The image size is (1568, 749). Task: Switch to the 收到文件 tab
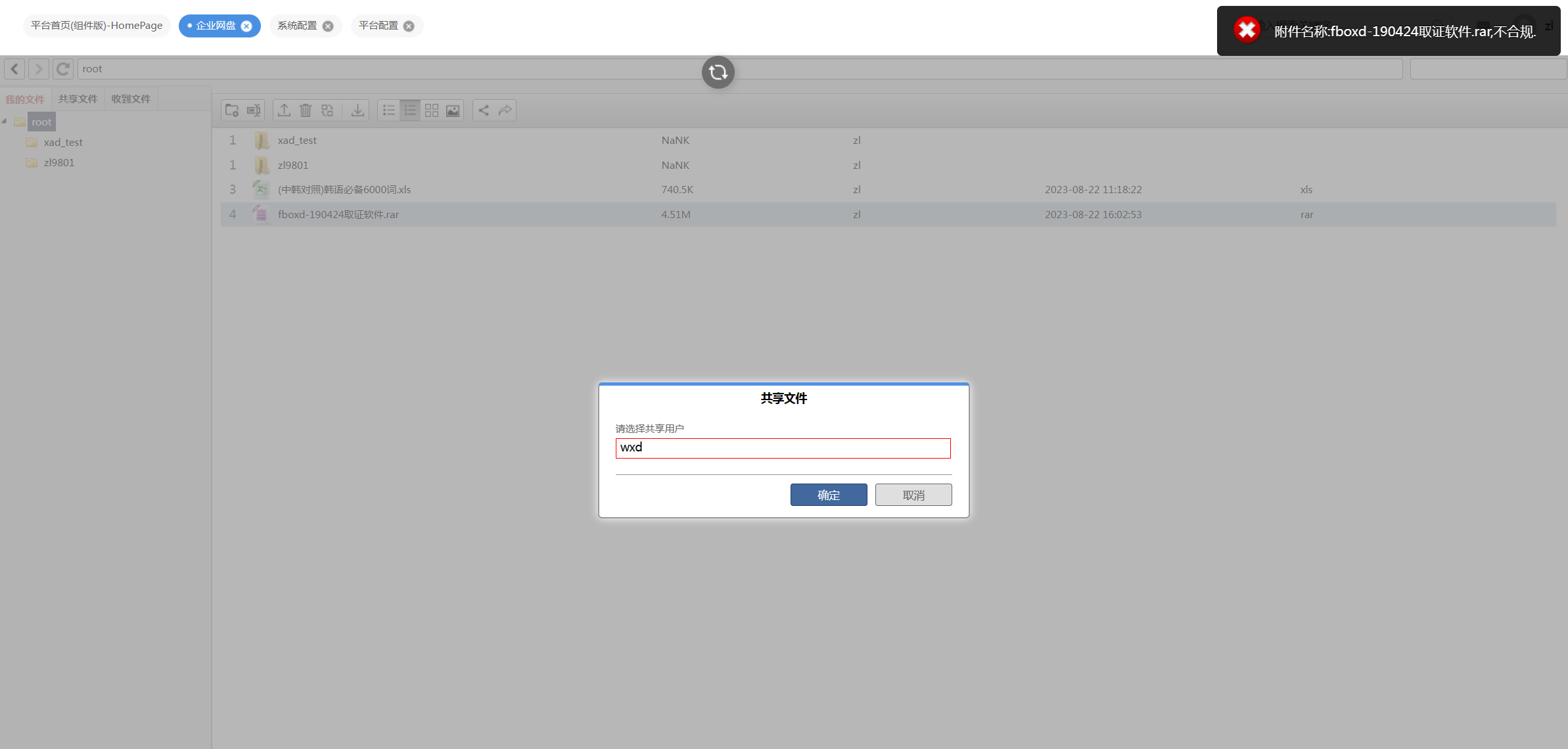pos(131,99)
